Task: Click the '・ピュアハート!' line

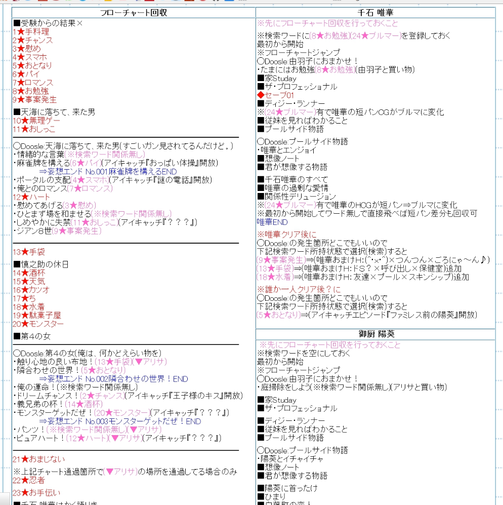Action: click(x=117, y=438)
